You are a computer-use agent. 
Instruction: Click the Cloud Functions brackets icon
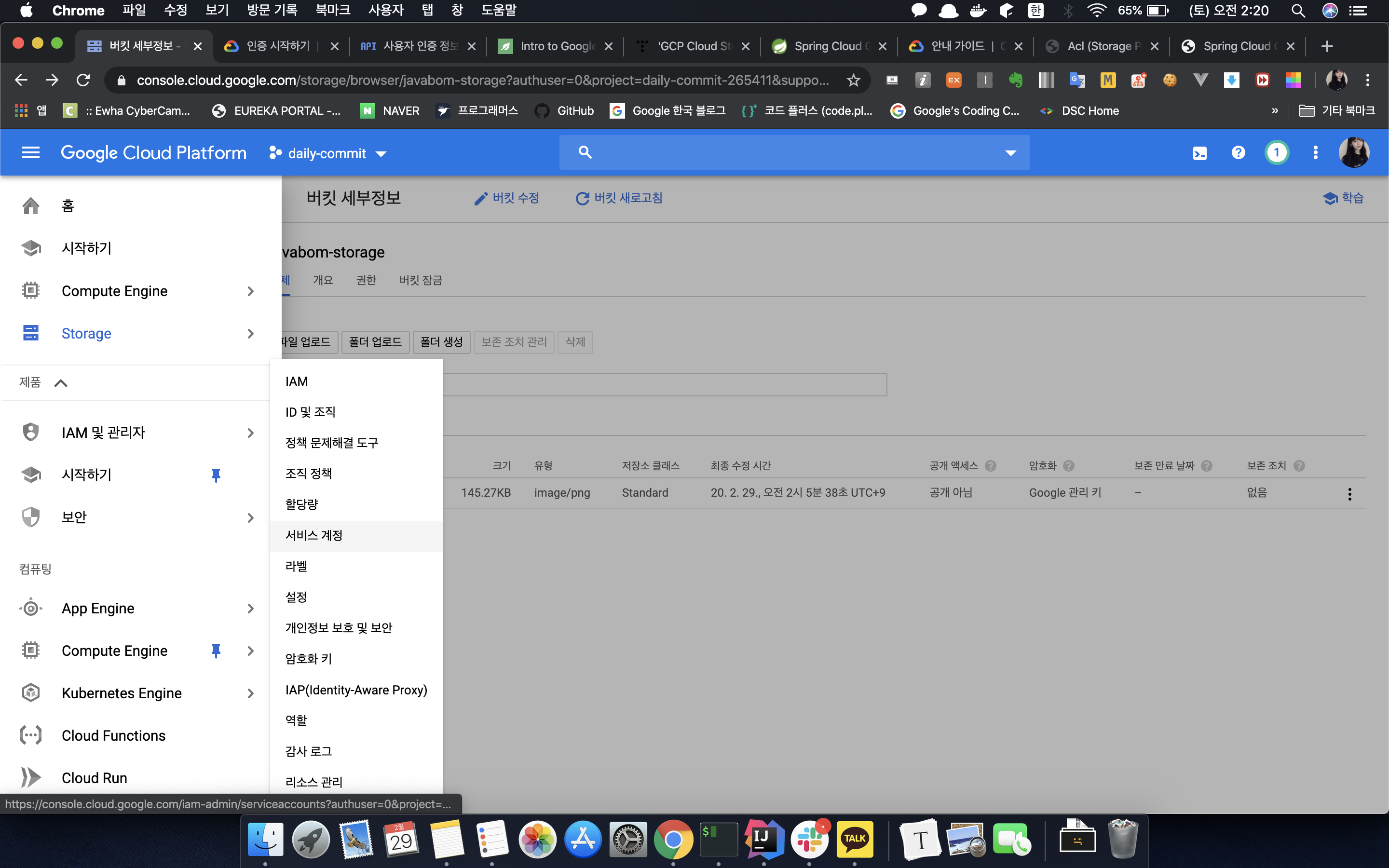(30, 735)
